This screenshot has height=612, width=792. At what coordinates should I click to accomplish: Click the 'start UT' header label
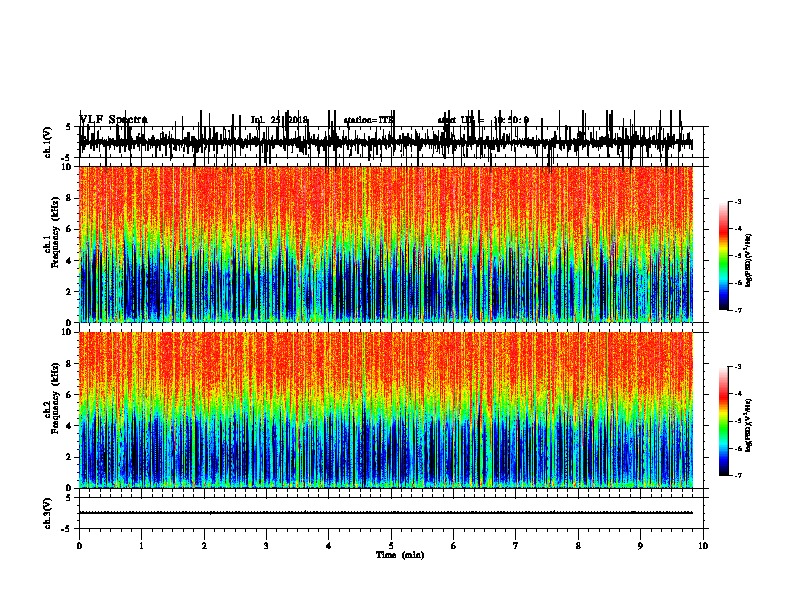tap(455, 120)
